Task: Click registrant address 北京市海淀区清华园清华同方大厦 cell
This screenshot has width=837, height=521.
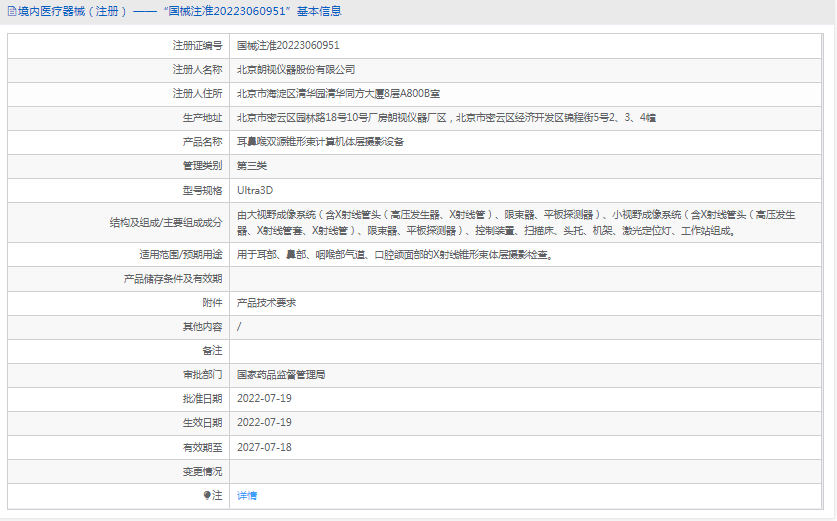Action: 338,94
